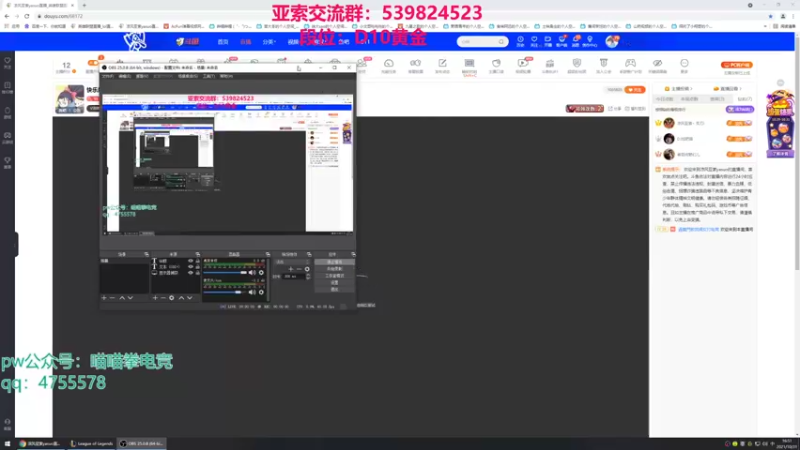
Task: Open the sixth OBS menu bar item
Action: click(x=209, y=76)
